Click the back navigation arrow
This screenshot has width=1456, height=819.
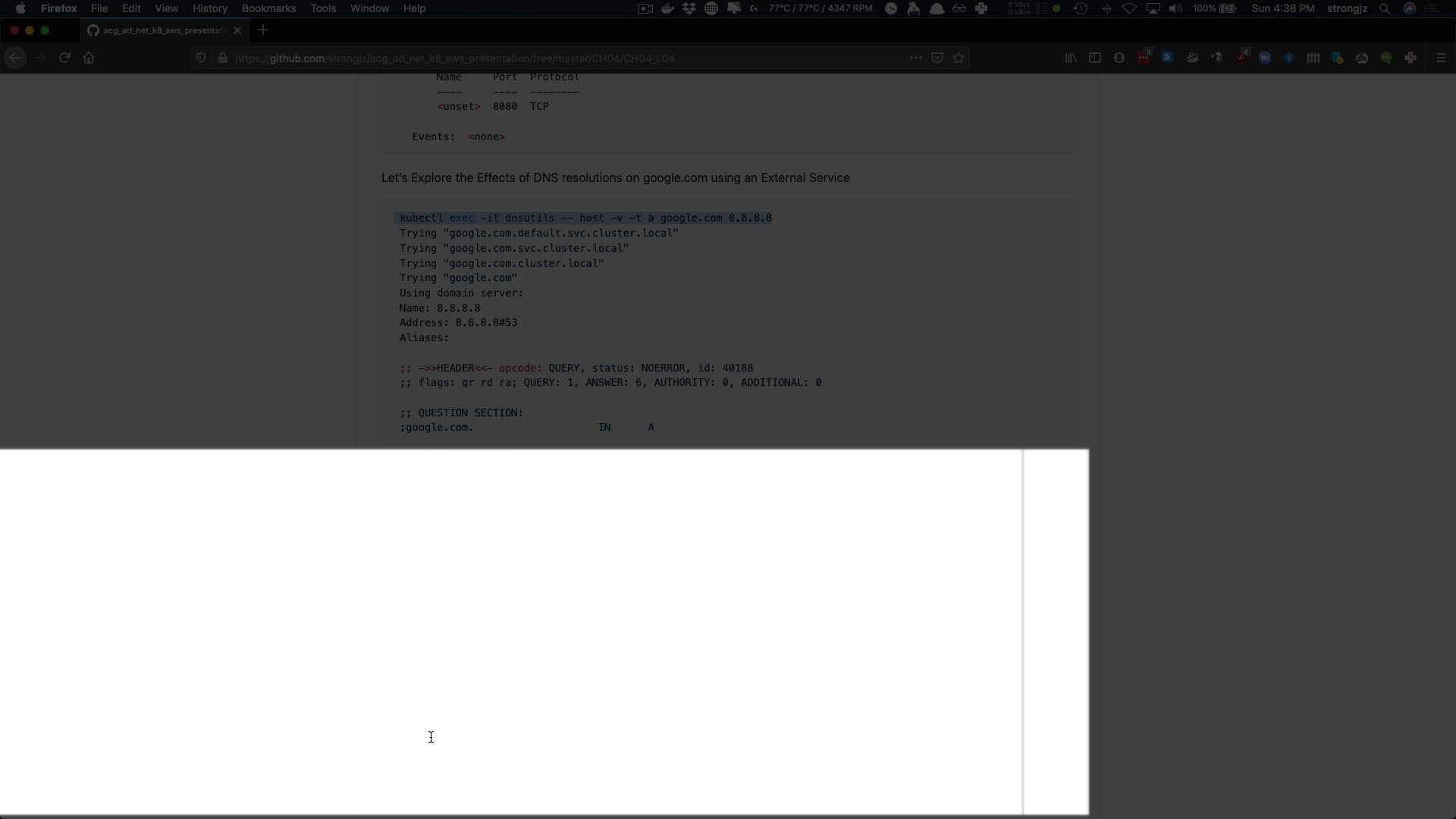[x=15, y=58]
